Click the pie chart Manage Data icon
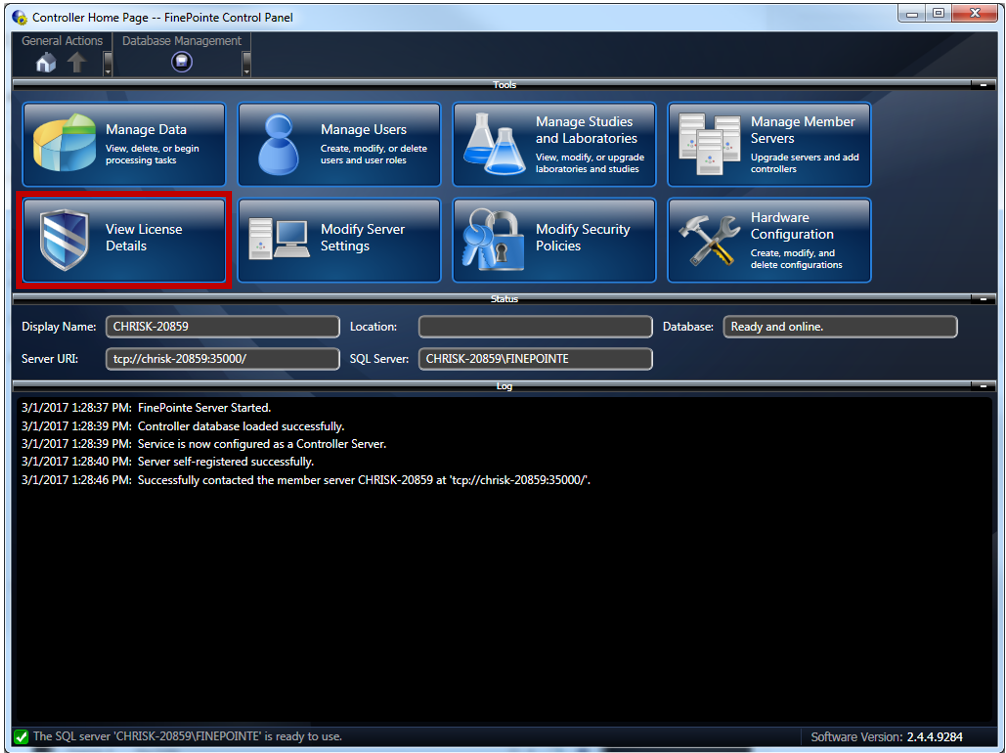Screen dimensions: 1006x753 (64, 142)
